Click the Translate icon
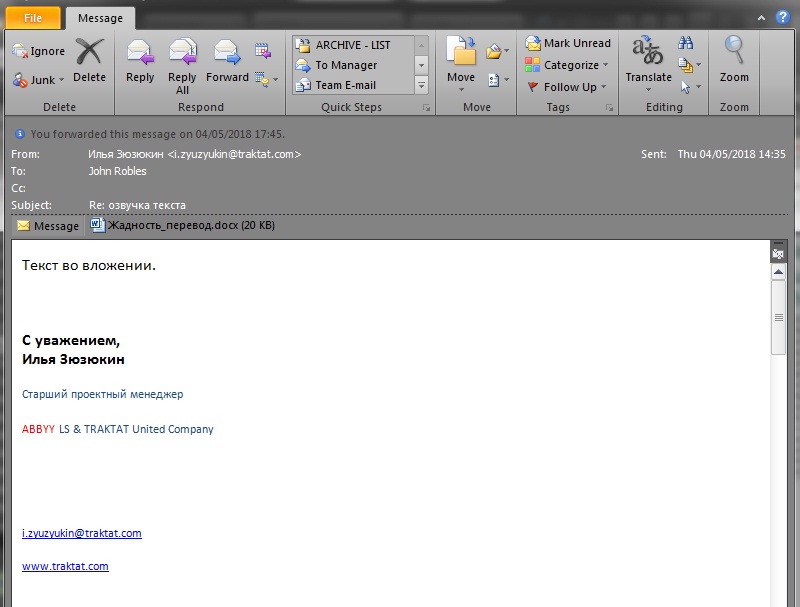 point(648,60)
